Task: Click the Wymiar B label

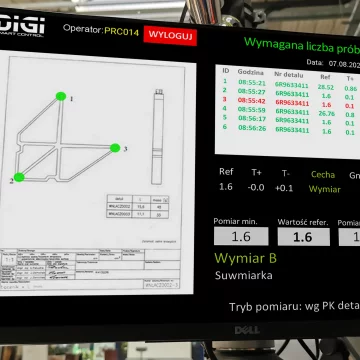Action: pyautogui.click(x=245, y=258)
